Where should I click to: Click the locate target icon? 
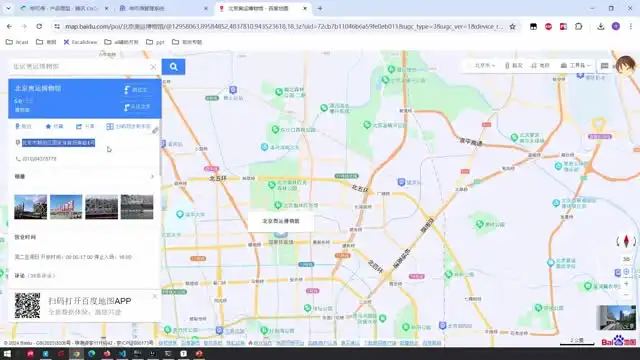click(x=626, y=271)
